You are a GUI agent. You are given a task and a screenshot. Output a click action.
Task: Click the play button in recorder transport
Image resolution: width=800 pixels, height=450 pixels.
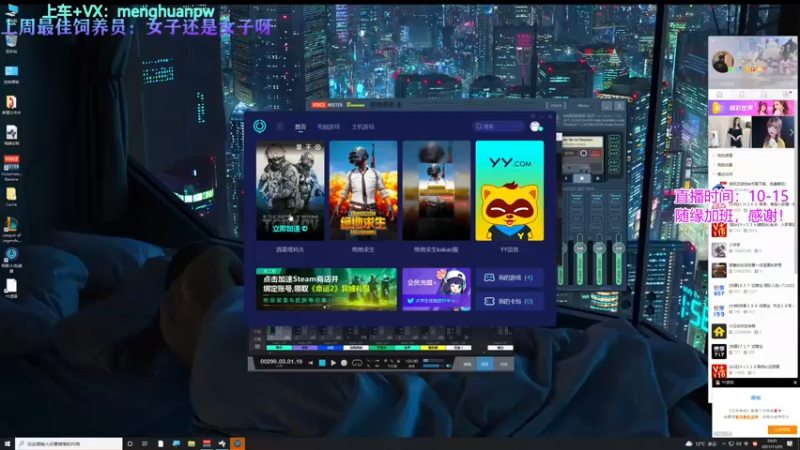point(333,363)
